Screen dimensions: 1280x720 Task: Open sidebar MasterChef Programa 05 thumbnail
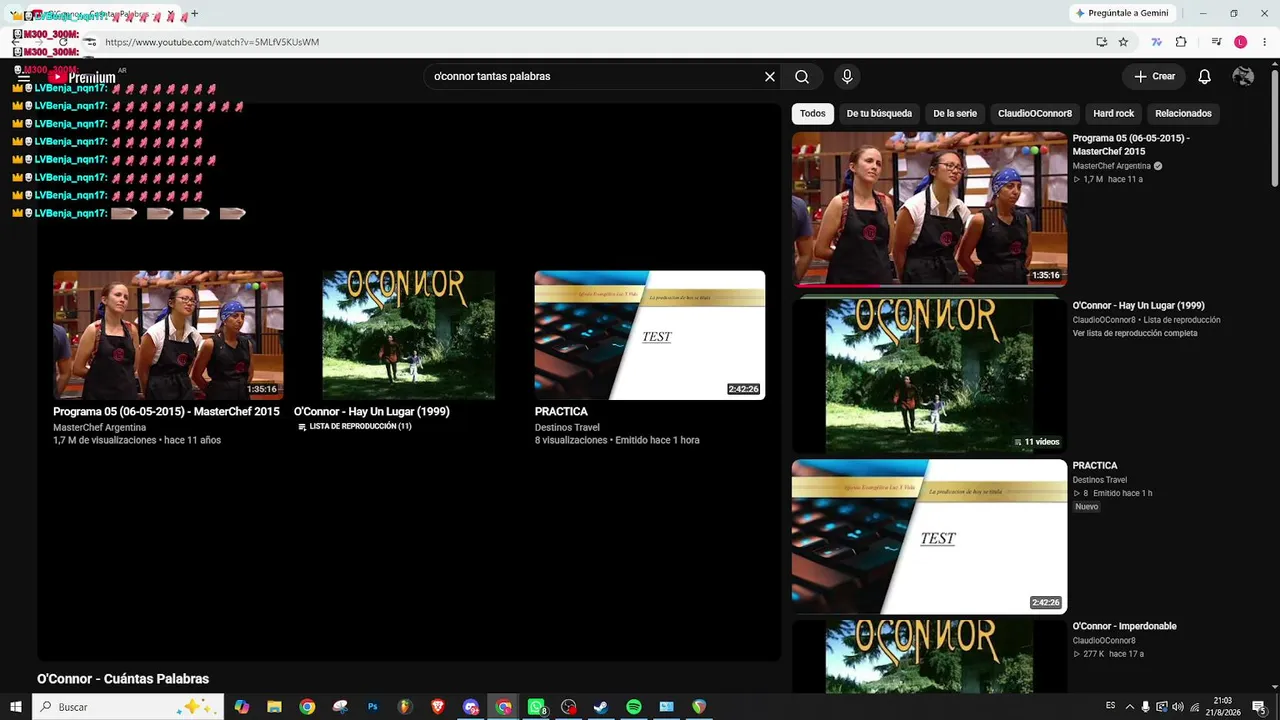click(930, 209)
